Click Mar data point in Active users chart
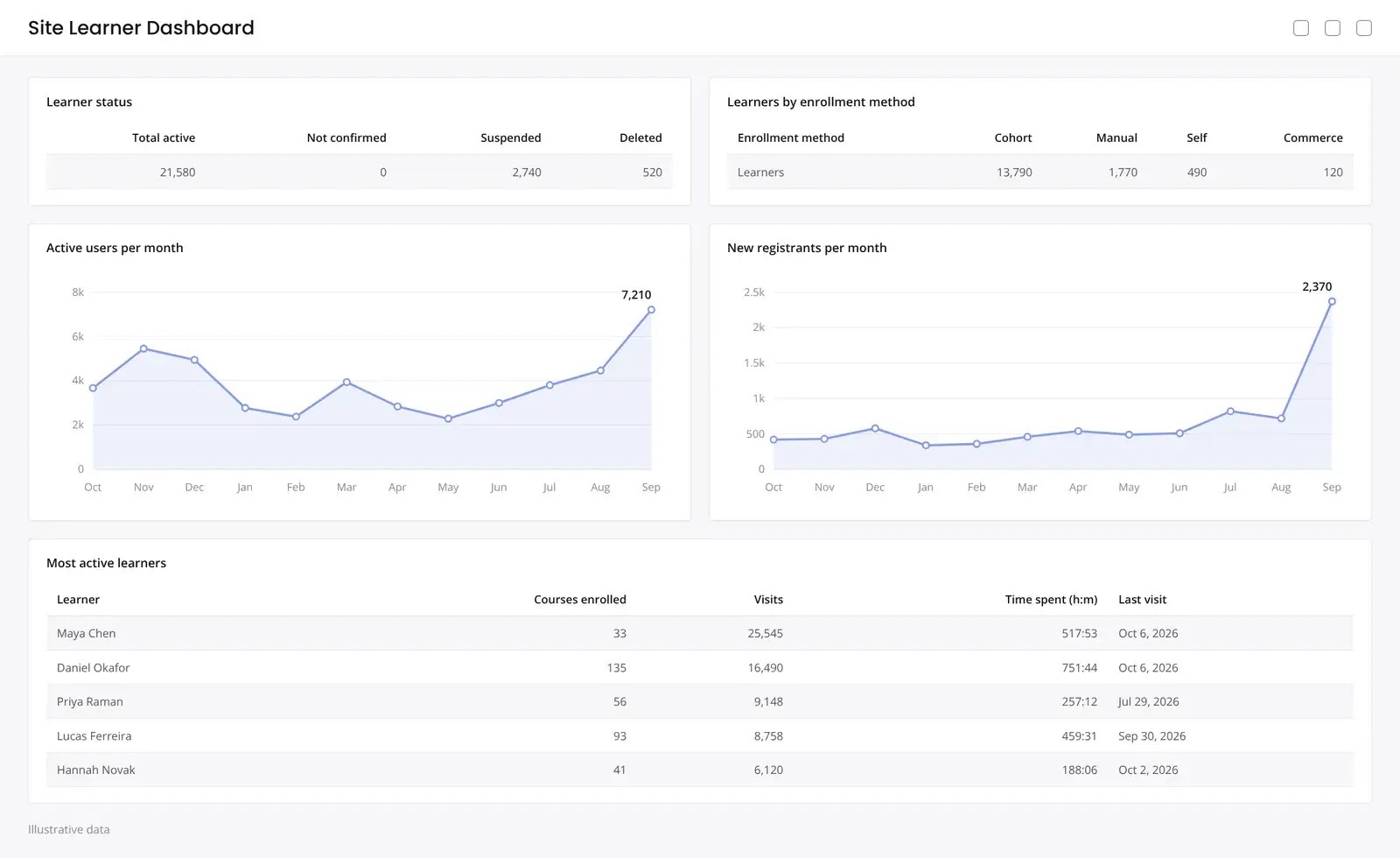The height and width of the screenshot is (858, 1400). coord(346,382)
